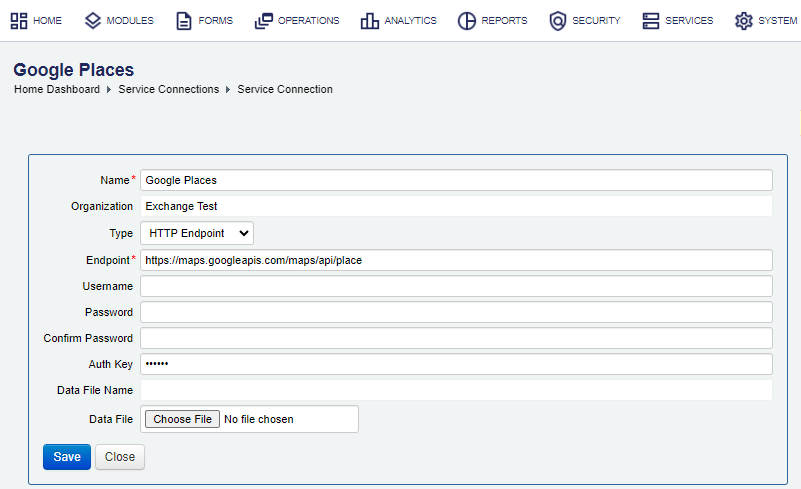
Task: Go to Service Connections breadcrumb
Action: click(169, 89)
